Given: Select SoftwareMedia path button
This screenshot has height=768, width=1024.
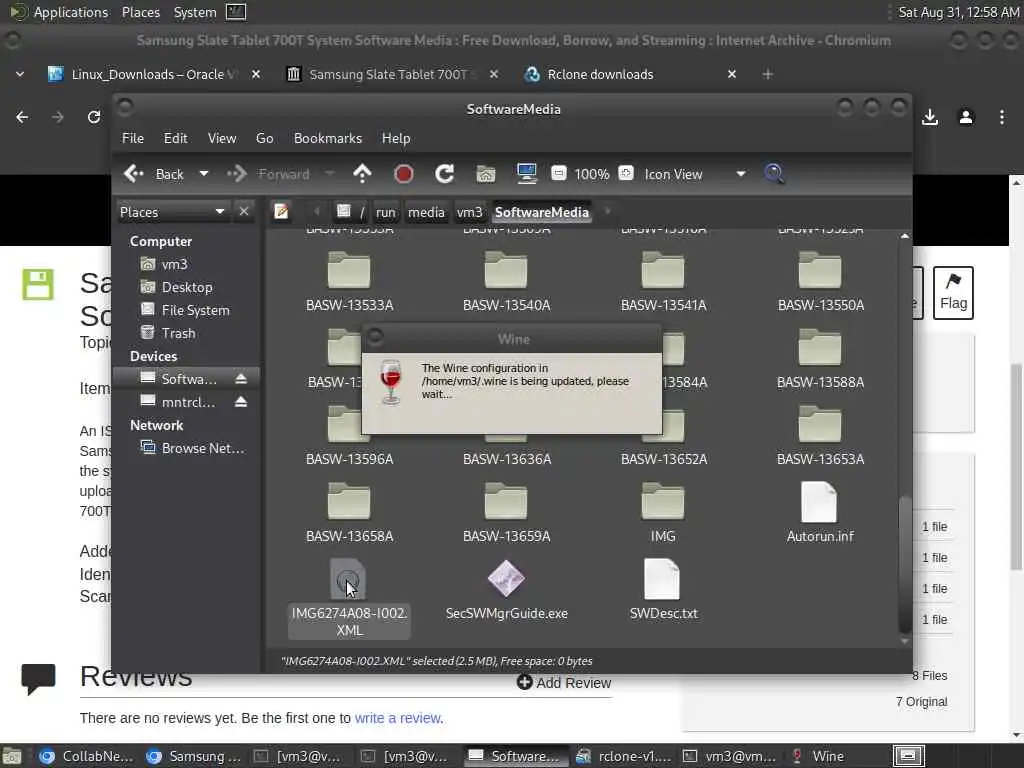Looking at the screenshot, I should click(541, 212).
